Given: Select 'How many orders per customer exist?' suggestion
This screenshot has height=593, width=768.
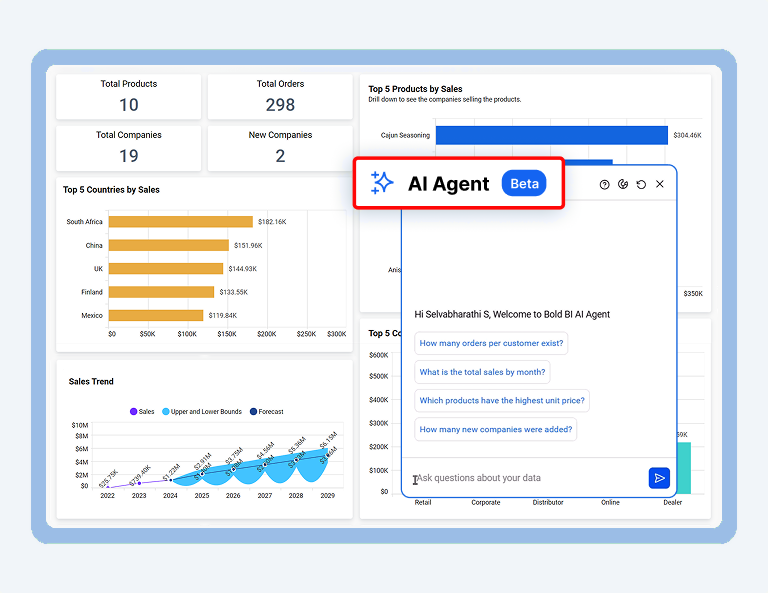Looking at the screenshot, I should [491, 343].
